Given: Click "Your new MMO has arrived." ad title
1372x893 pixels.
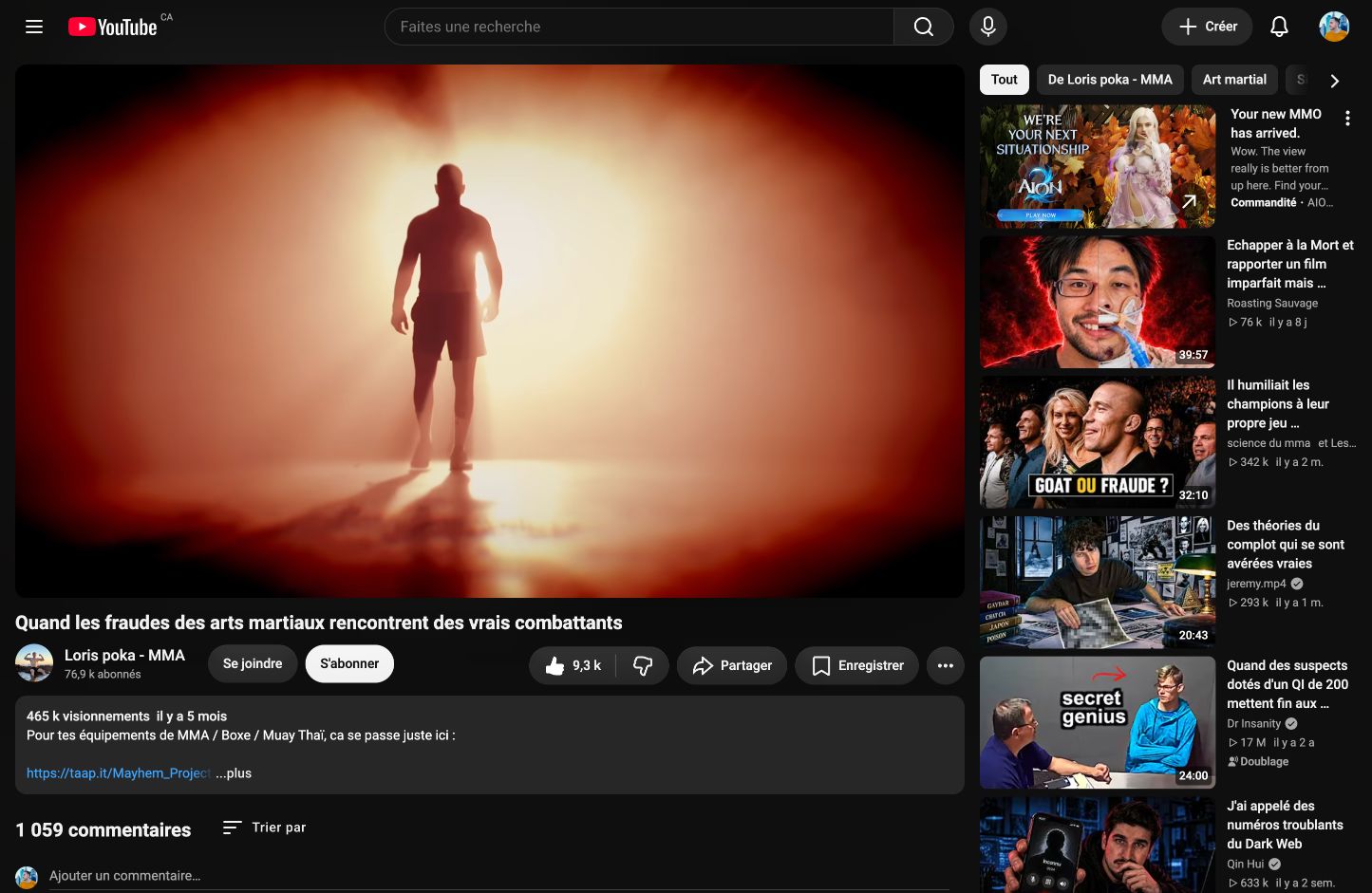Looking at the screenshot, I should point(1276,123).
